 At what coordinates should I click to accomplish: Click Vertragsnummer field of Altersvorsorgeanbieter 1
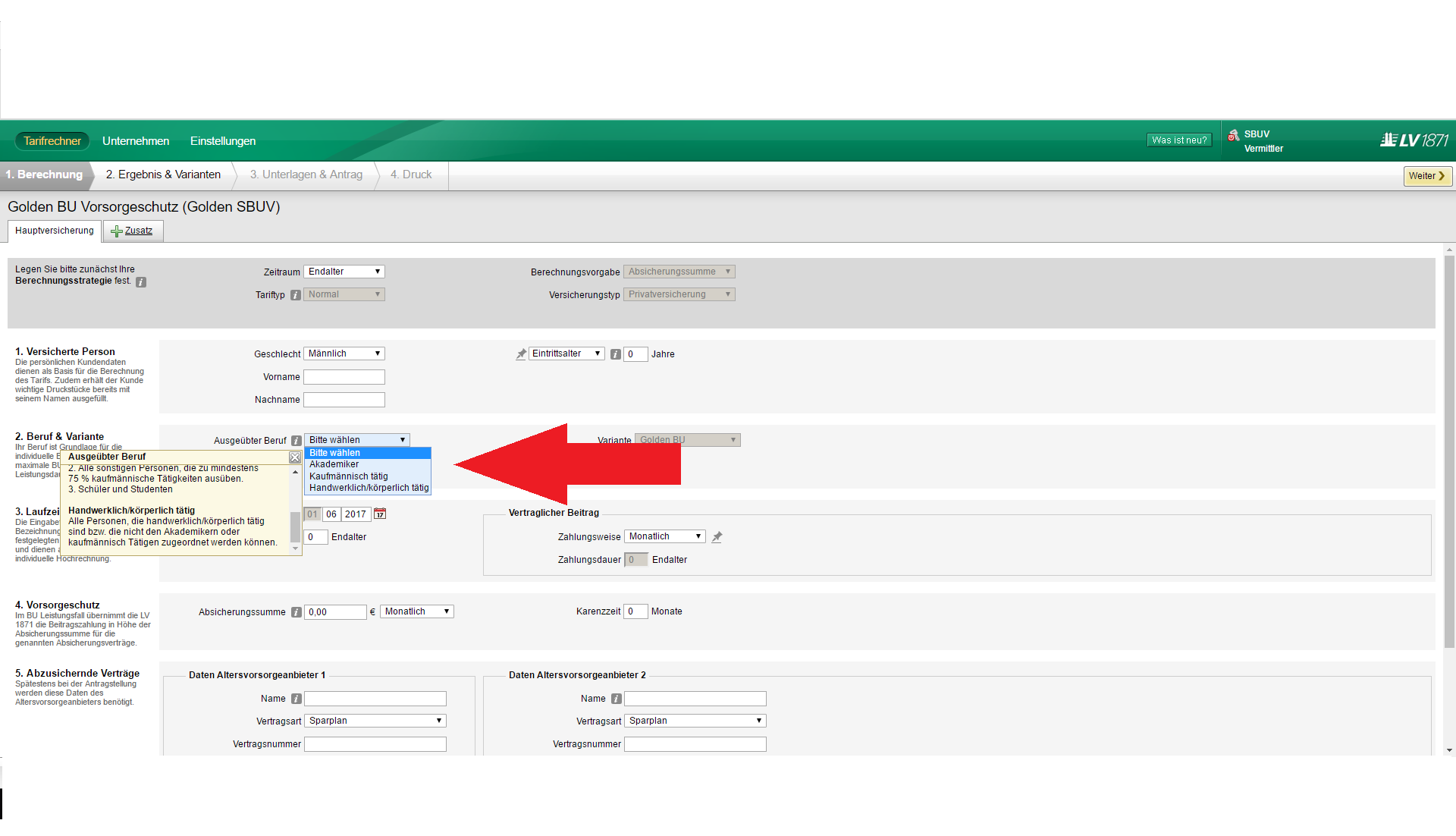375,744
